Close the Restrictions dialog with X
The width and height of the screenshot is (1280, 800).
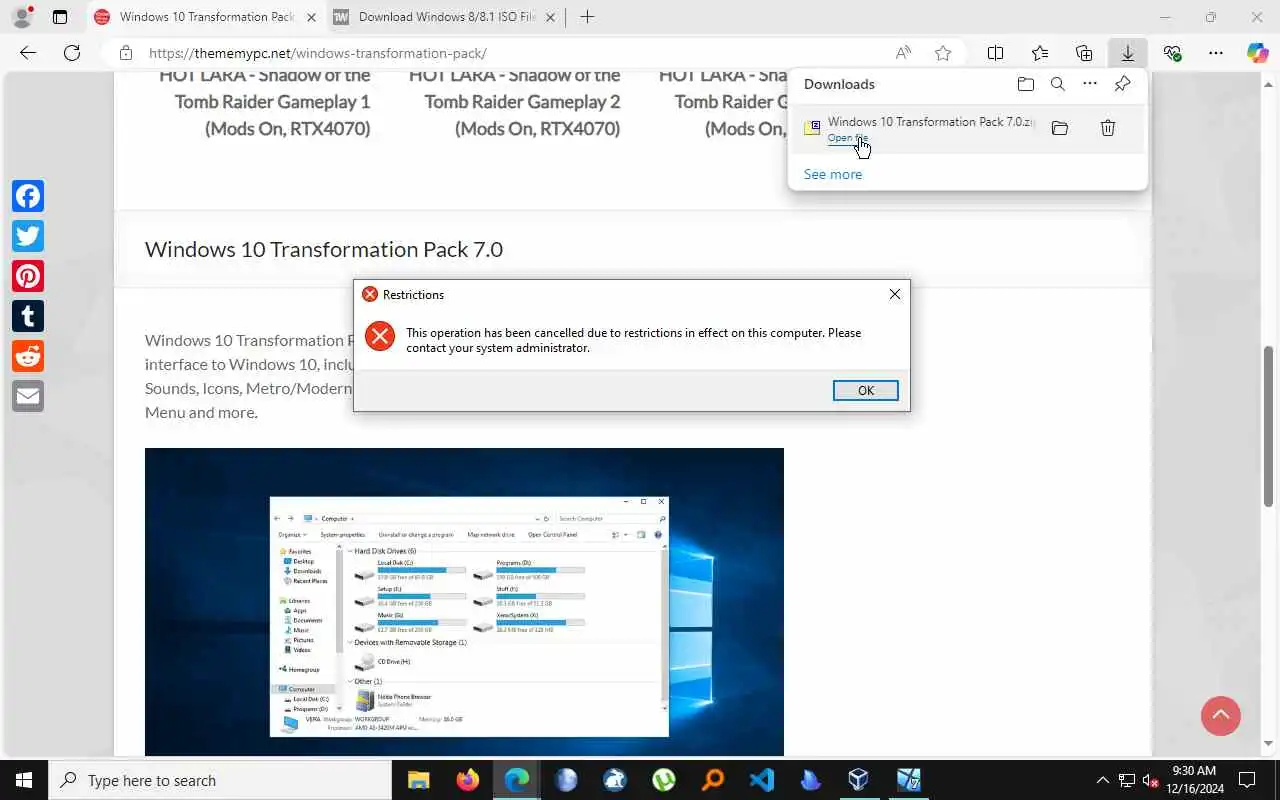[895, 294]
